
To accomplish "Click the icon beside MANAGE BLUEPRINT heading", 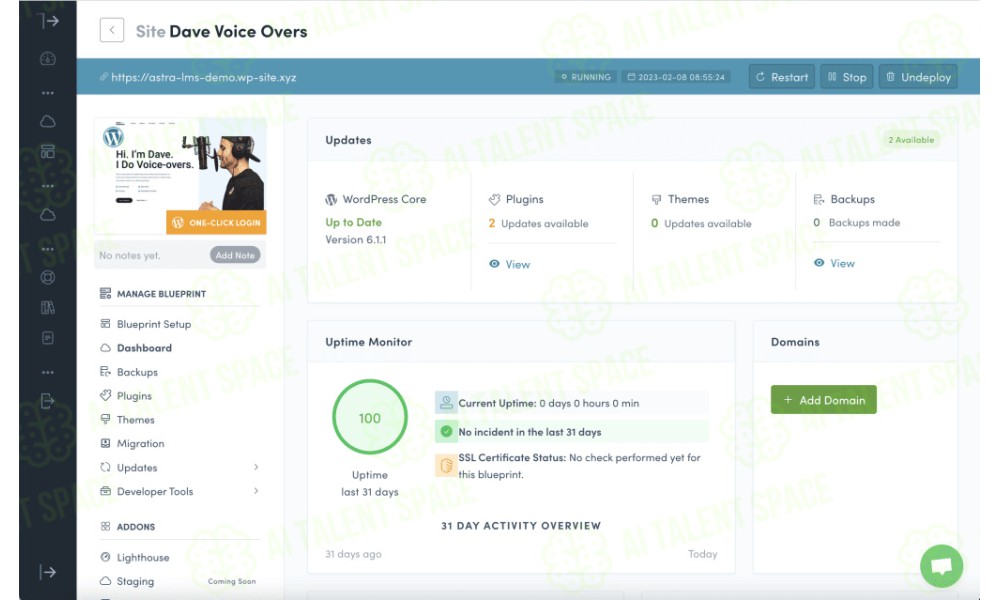I will pos(105,293).
